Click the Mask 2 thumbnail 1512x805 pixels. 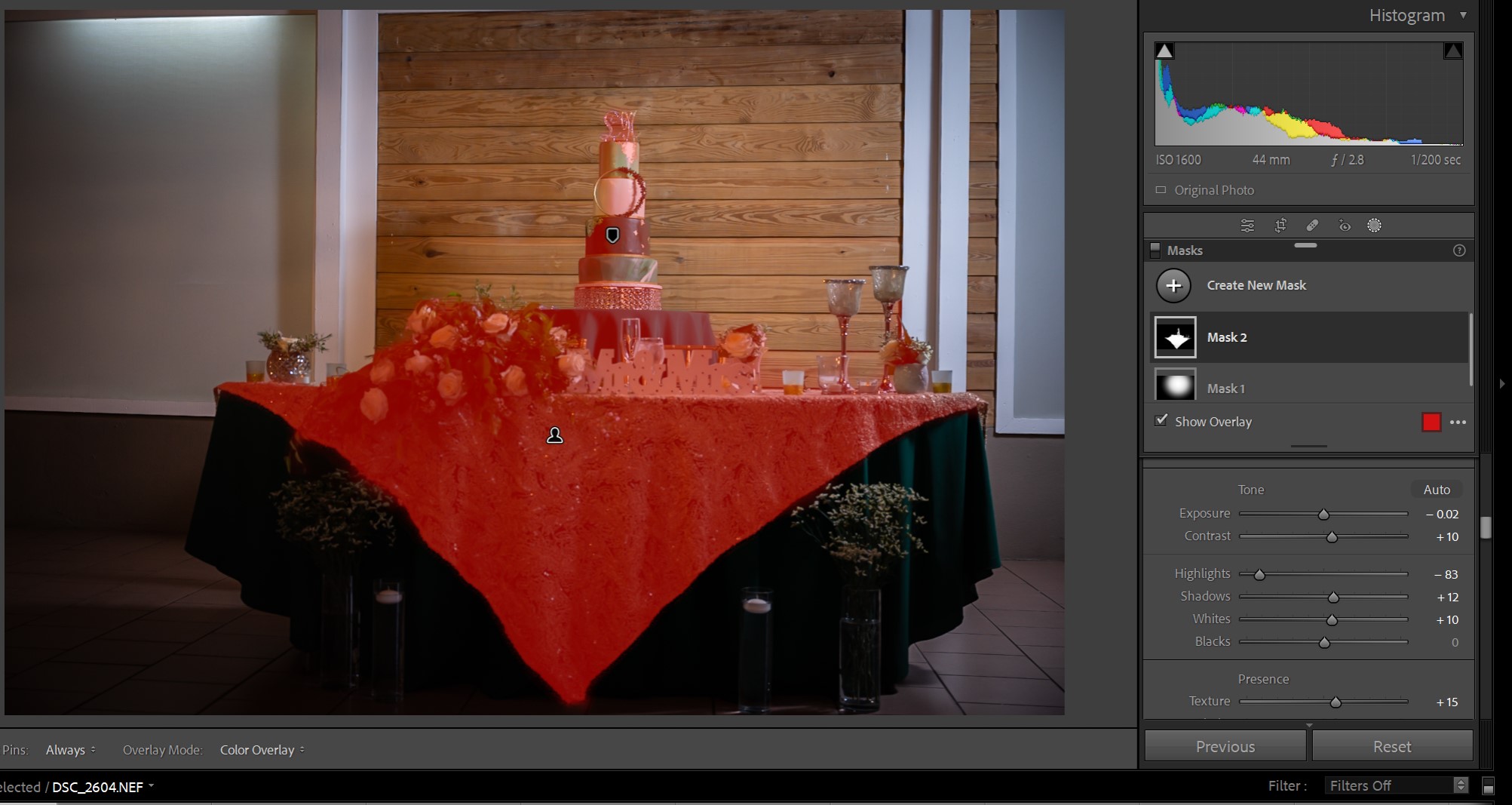[1174, 336]
